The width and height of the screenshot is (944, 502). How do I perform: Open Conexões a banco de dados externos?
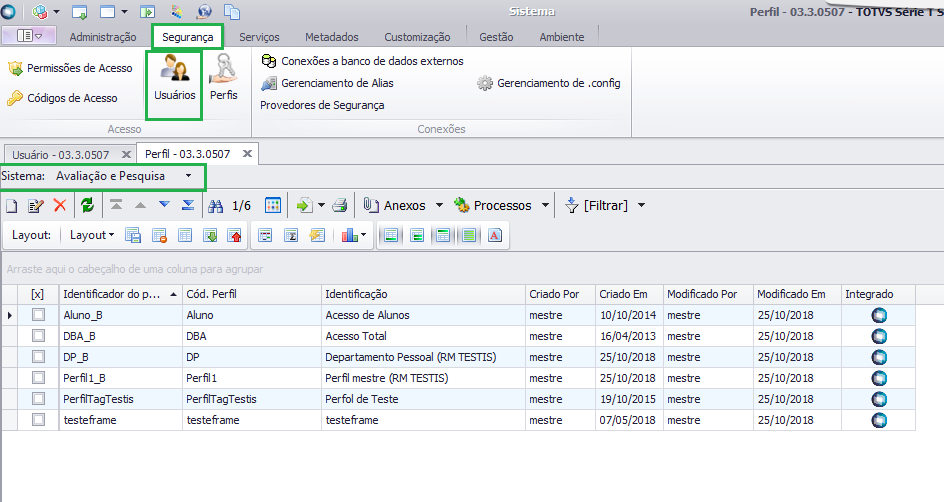point(362,61)
